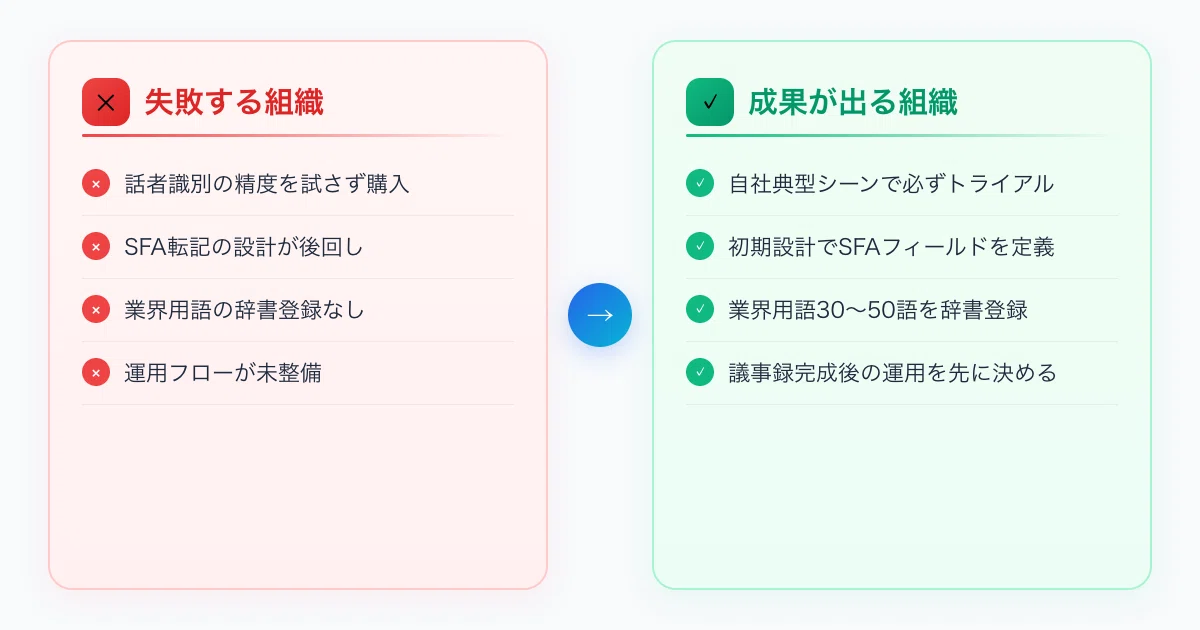1200x630 pixels.
Task: Click green check beside 自社典型シーンで必ずトライアル
Action: pos(700,184)
